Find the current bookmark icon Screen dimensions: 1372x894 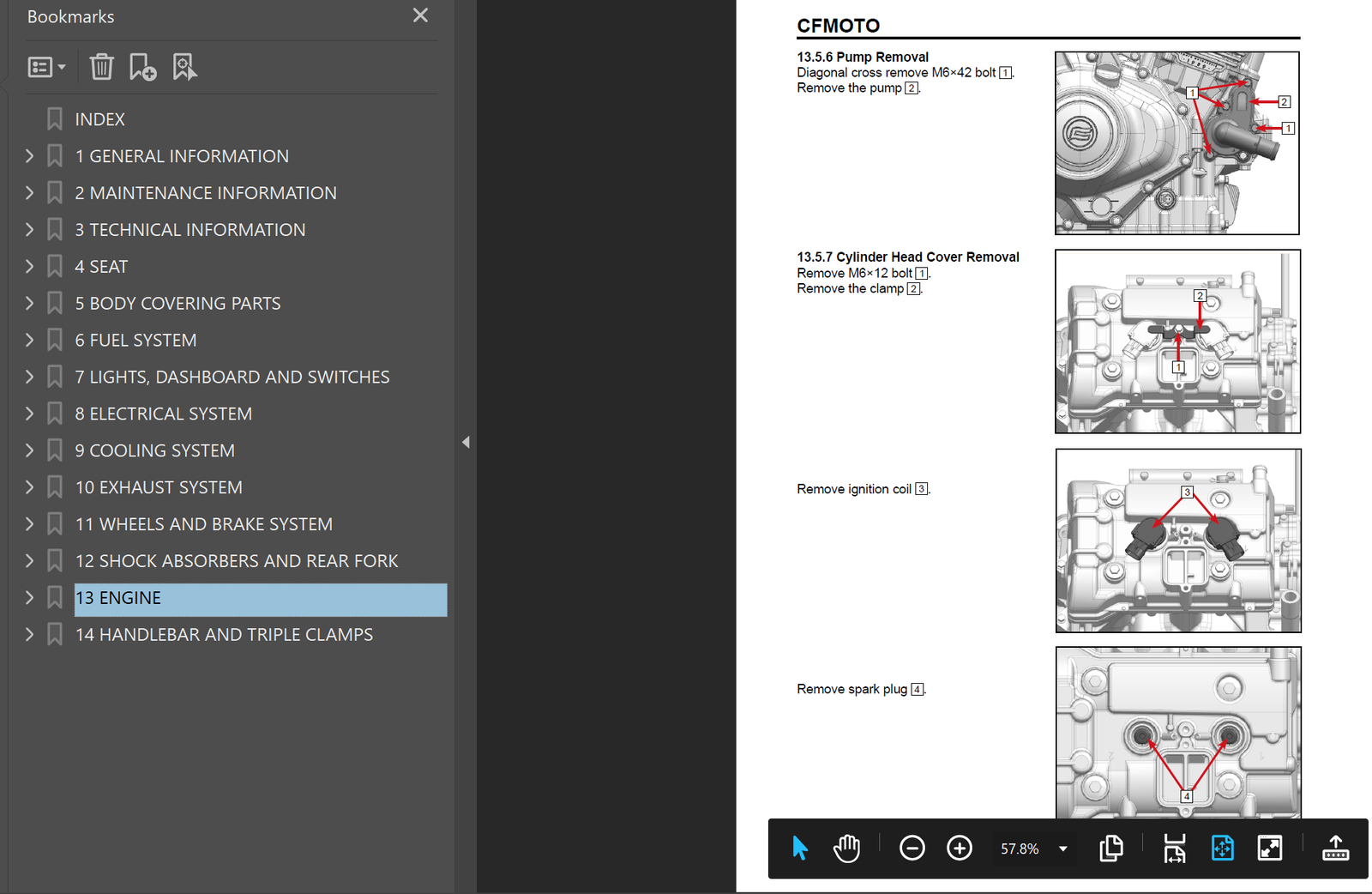coord(184,67)
